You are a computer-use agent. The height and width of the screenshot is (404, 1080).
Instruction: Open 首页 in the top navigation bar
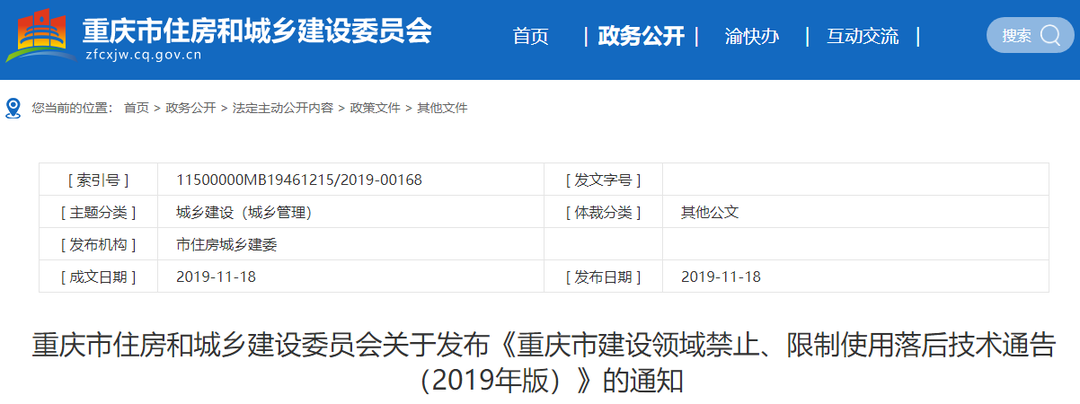pyautogui.click(x=531, y=37)
